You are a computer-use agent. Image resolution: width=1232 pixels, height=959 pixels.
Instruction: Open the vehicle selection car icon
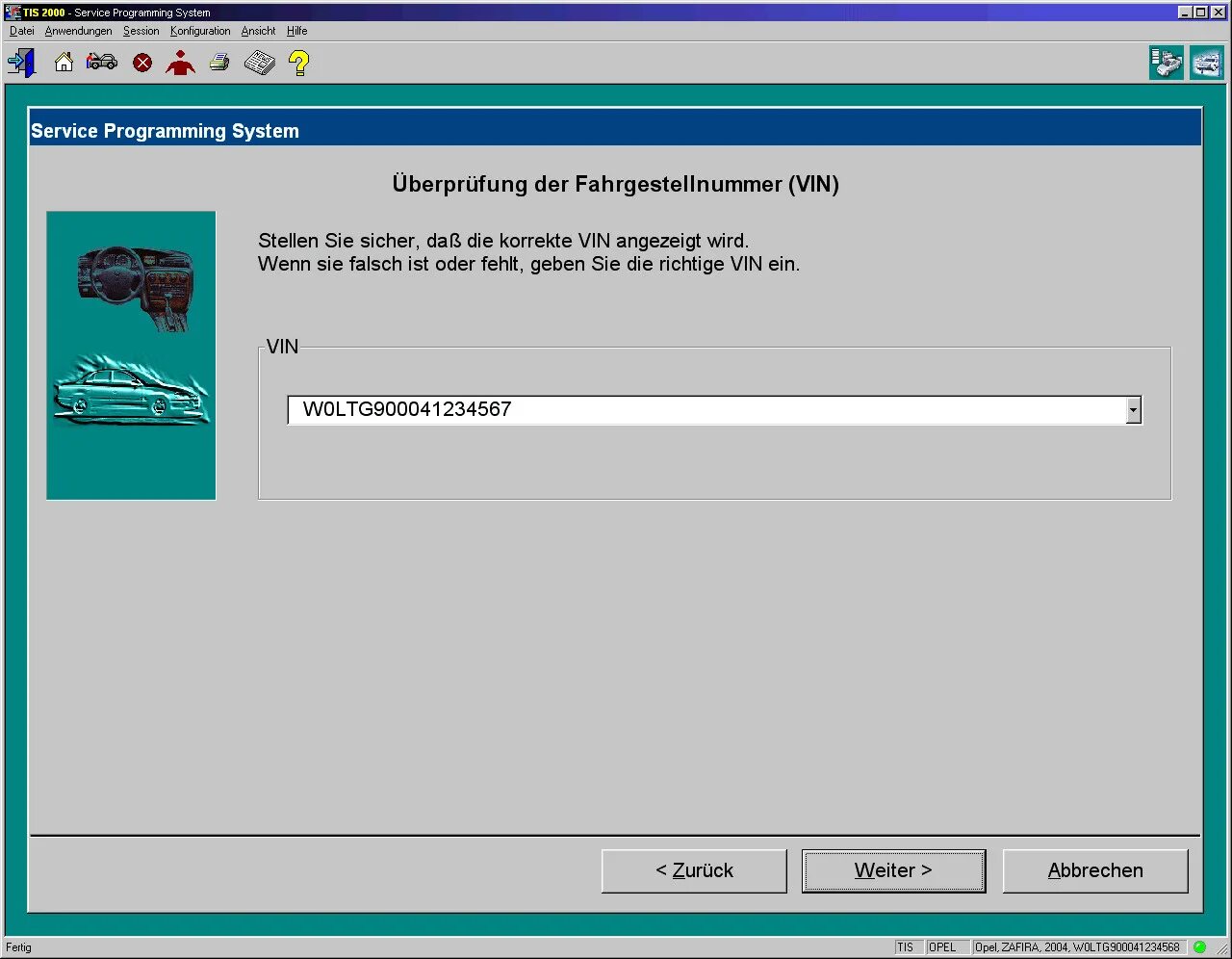(x=102, y=63)
